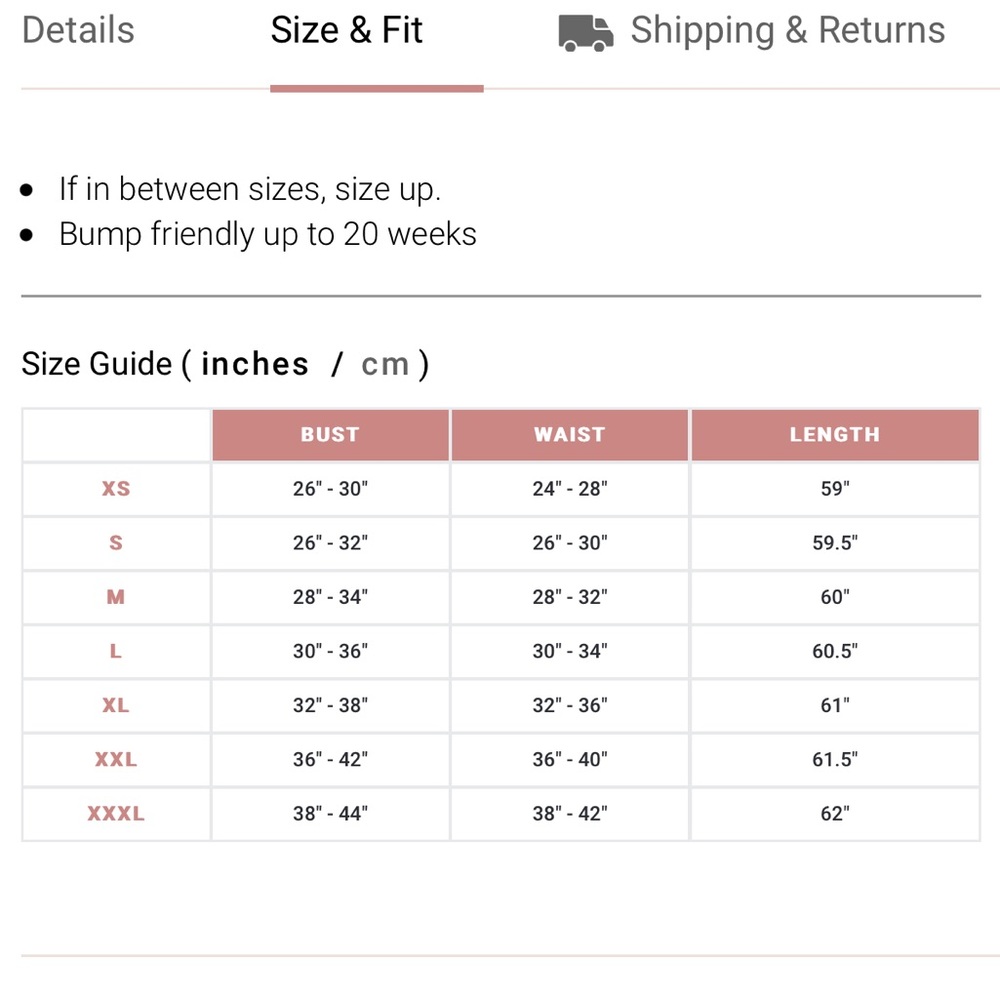The width and height of the screenshot is (1000, 1000).
Task: Select the M size row label
Action: tap(116, 598)
